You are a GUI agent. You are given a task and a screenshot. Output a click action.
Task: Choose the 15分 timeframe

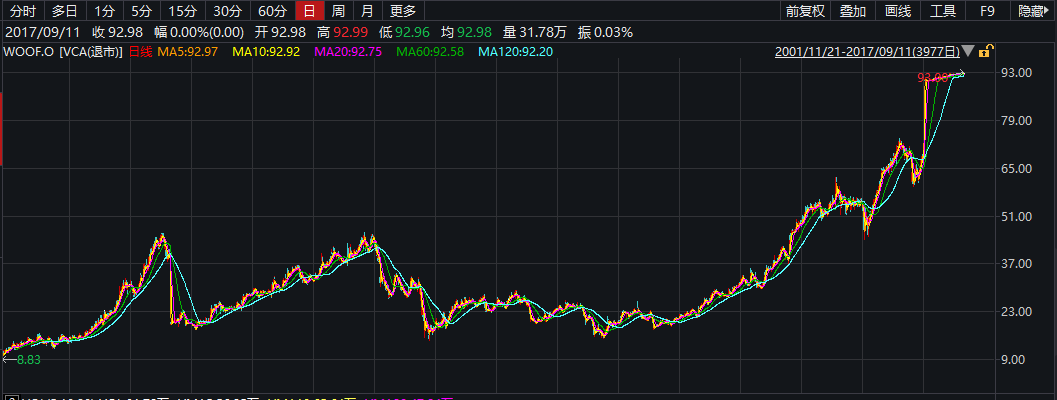click(183, 12)
